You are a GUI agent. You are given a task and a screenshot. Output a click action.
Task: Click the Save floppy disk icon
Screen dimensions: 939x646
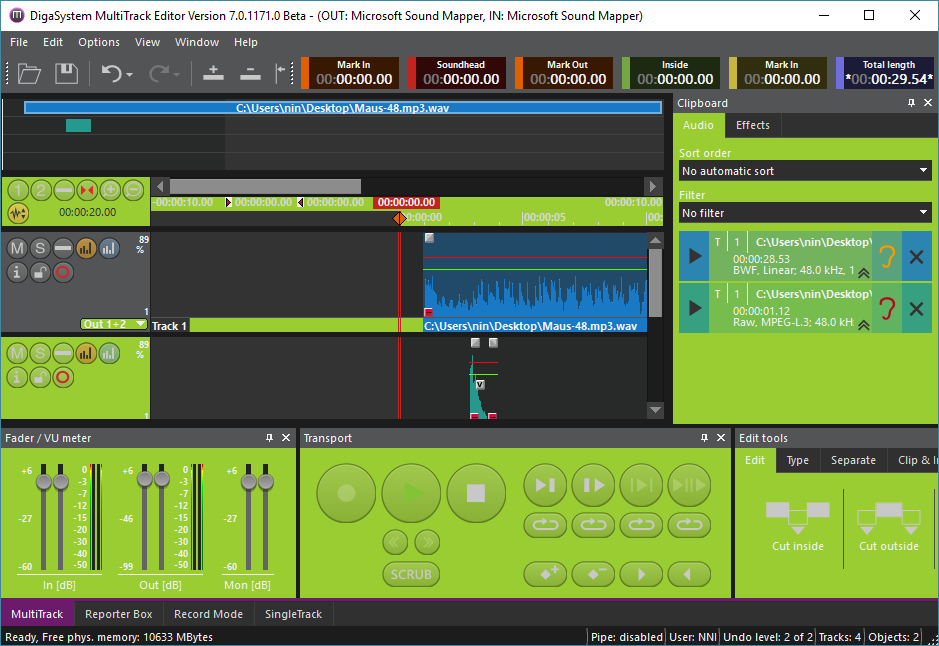(66, 73)
